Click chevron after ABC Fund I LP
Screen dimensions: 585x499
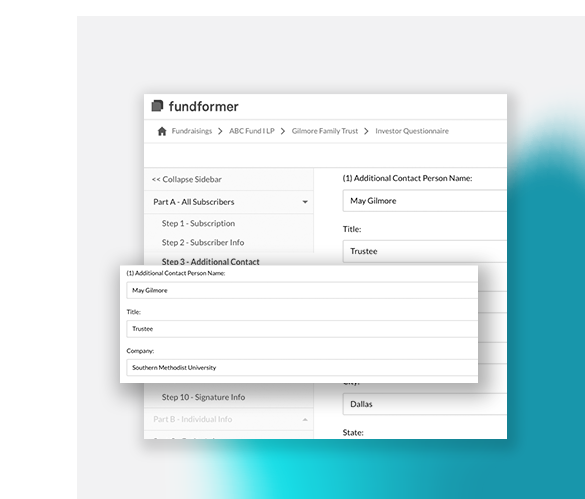click(283, 131)
